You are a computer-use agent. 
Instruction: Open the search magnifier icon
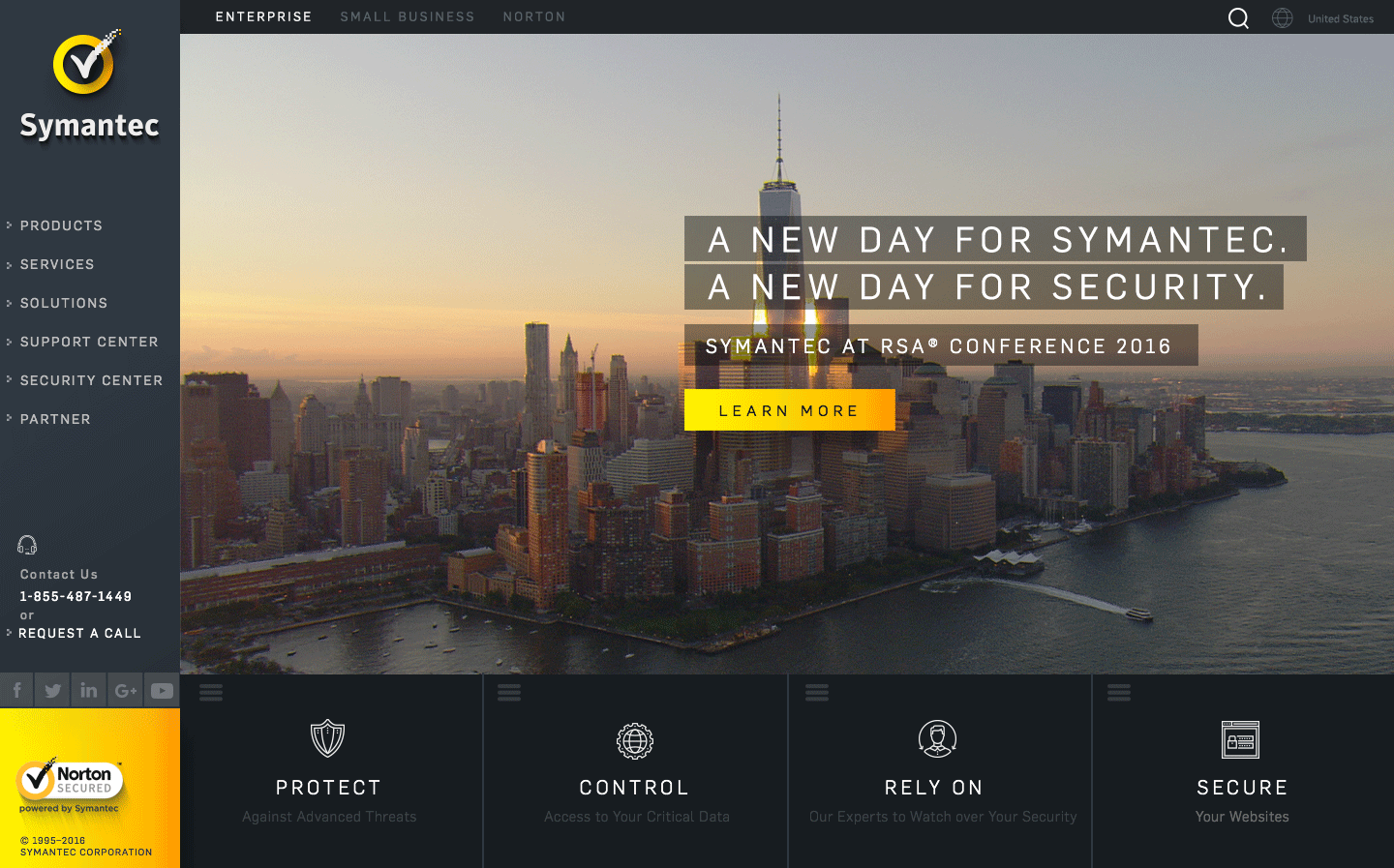(x=1238, y=18)
